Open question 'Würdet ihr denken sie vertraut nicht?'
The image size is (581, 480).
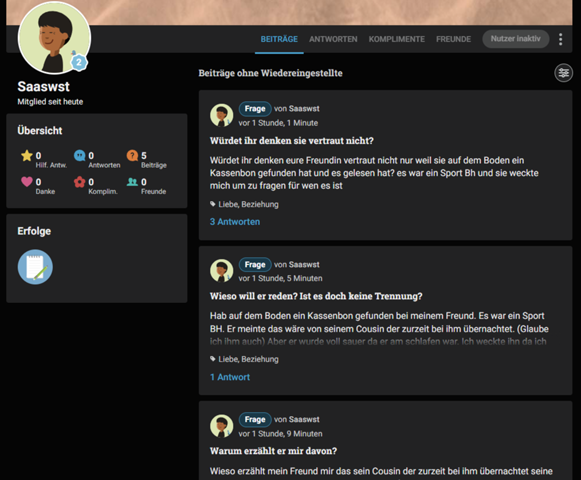click(x=292, y=141)
